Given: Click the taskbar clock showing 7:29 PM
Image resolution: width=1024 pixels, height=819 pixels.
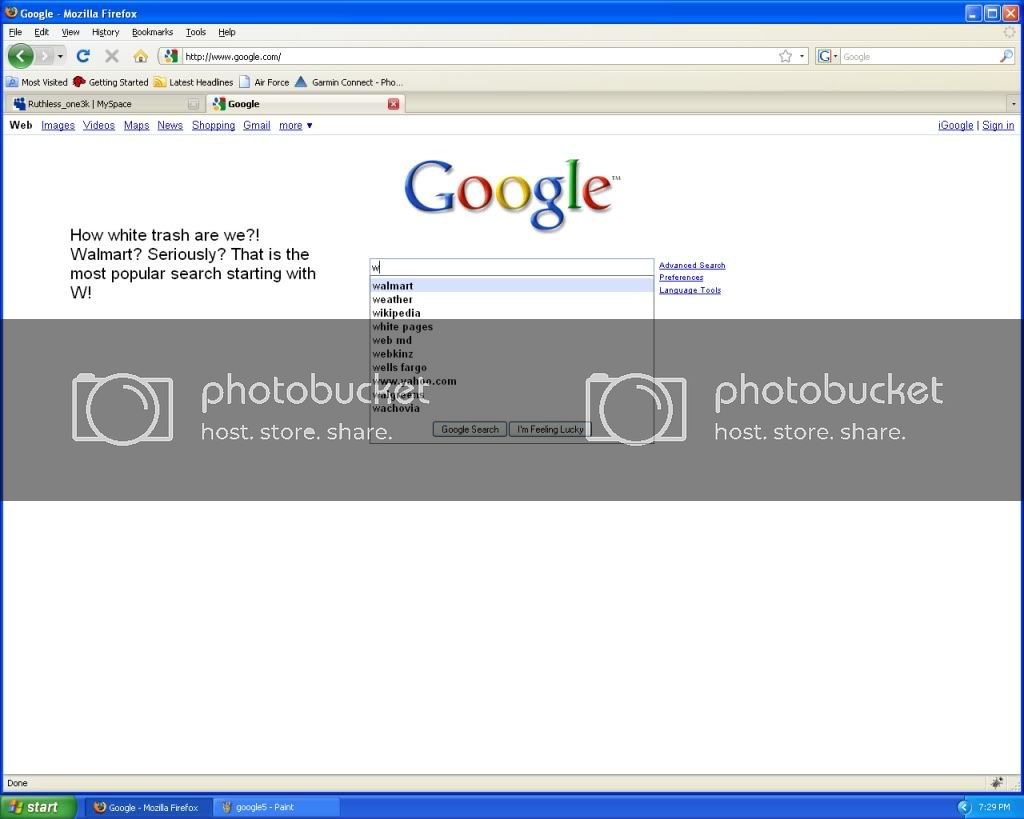Looking at the screenshot, I should point(994,808).
